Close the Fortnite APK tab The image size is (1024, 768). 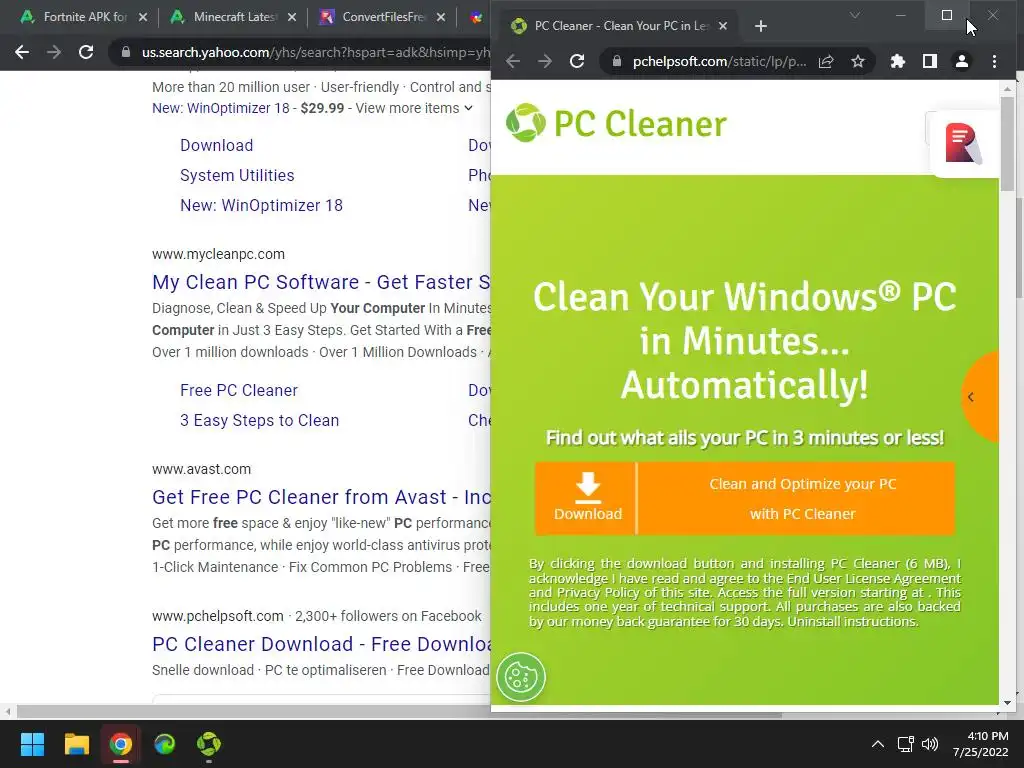click(143, 17)
